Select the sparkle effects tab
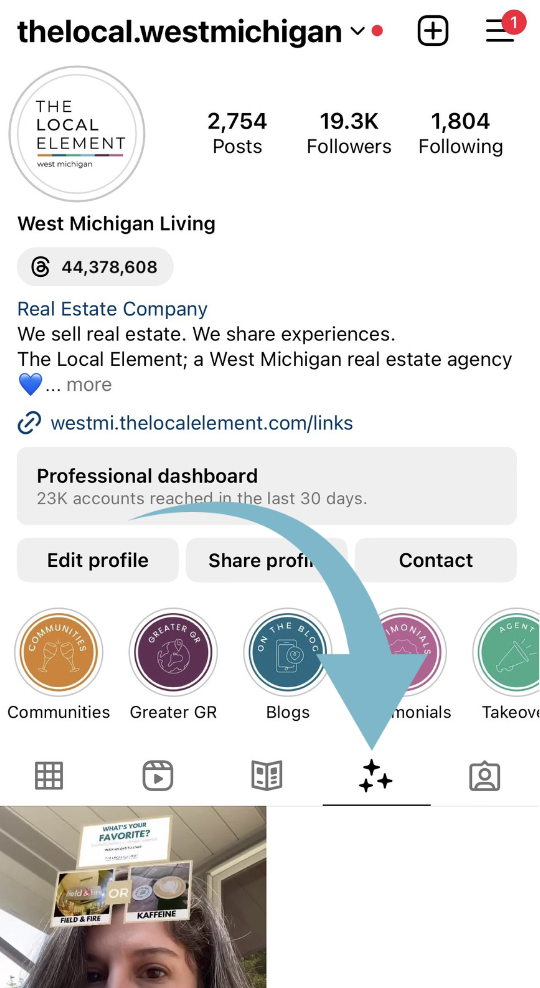The width and height of the screenshot is (540, 988). coord(376,776)
